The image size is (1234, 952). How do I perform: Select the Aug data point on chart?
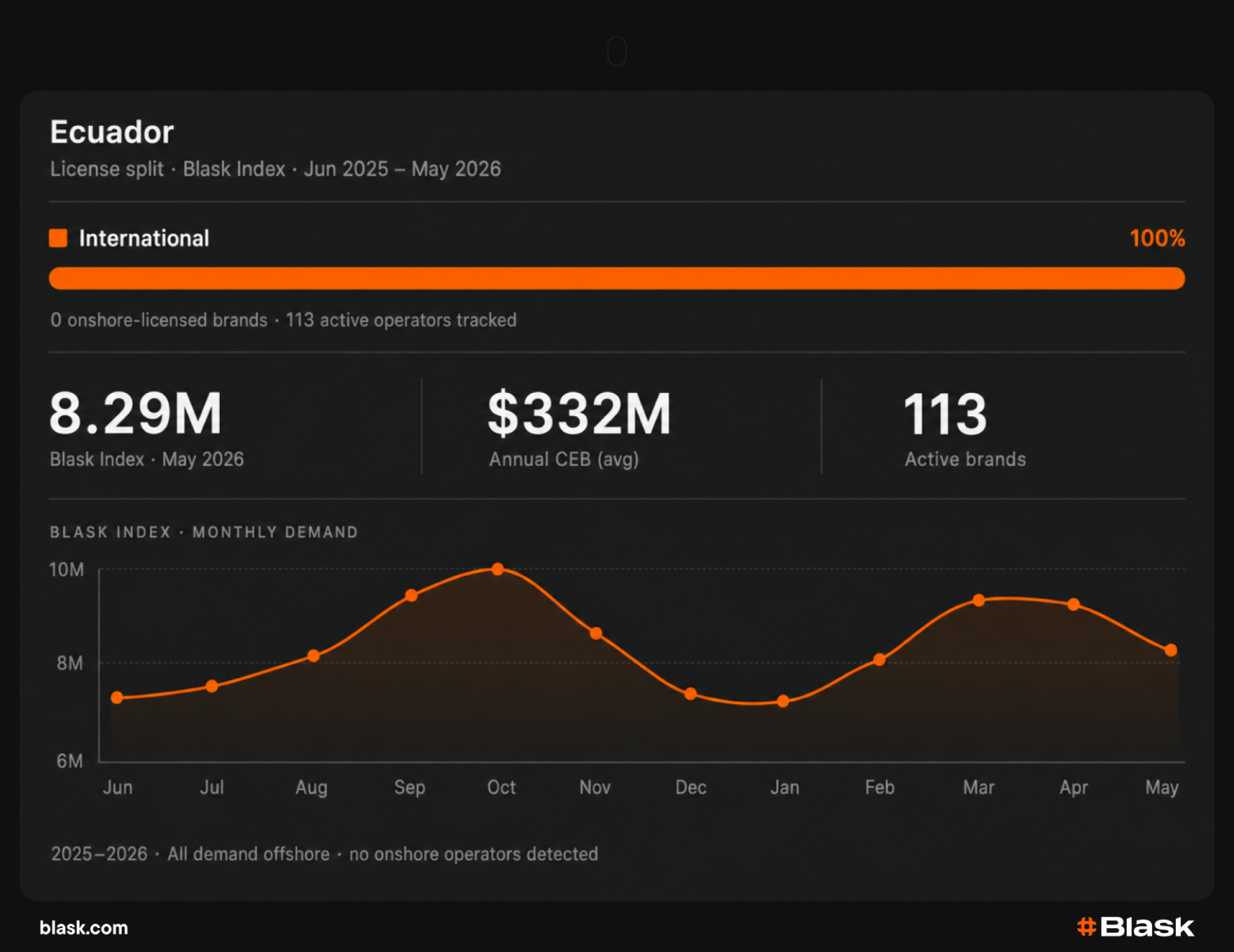(x=313, y=656)
